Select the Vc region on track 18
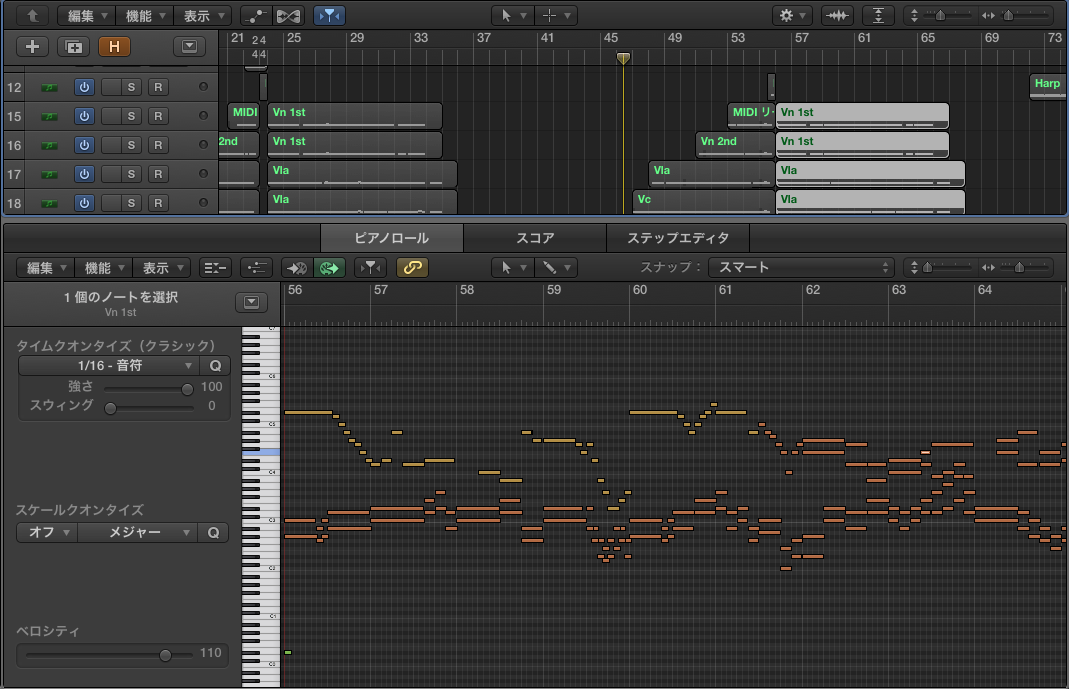The image size is (1069, 689). [x=704, y=202]
